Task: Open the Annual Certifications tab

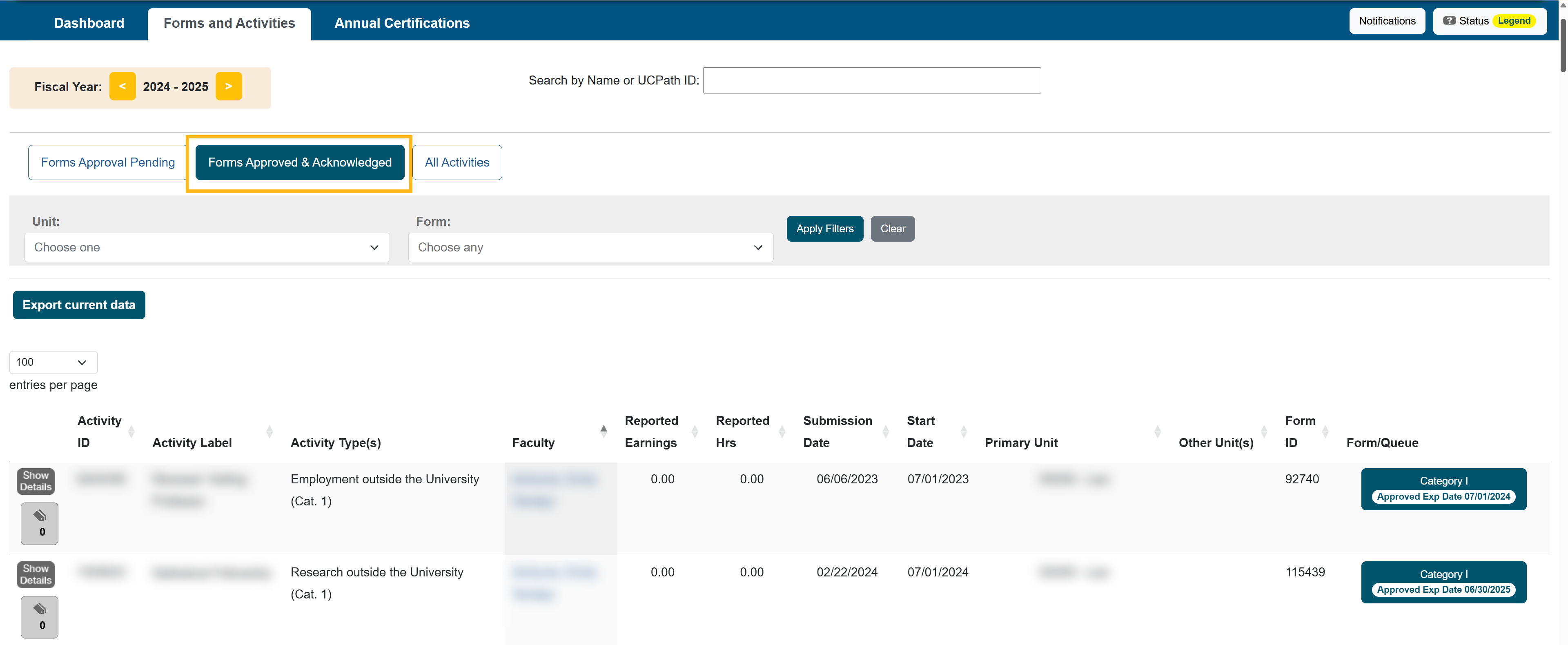Action: [x=402, y=23]
